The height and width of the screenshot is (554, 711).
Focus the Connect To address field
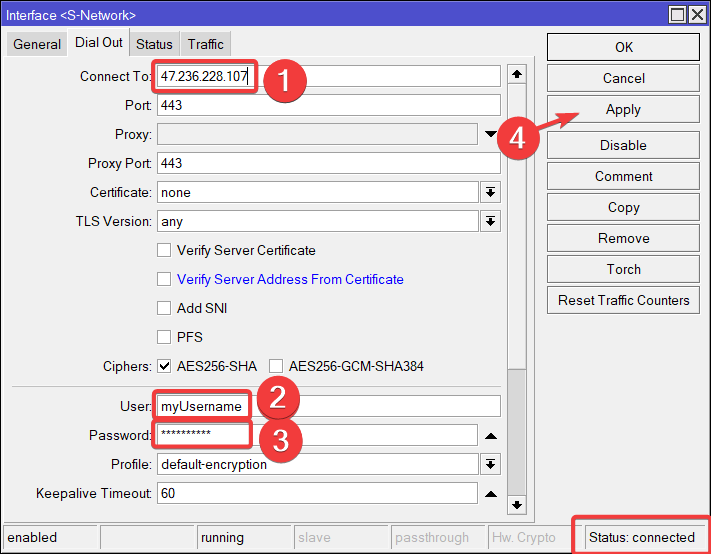tap(329, 76)
